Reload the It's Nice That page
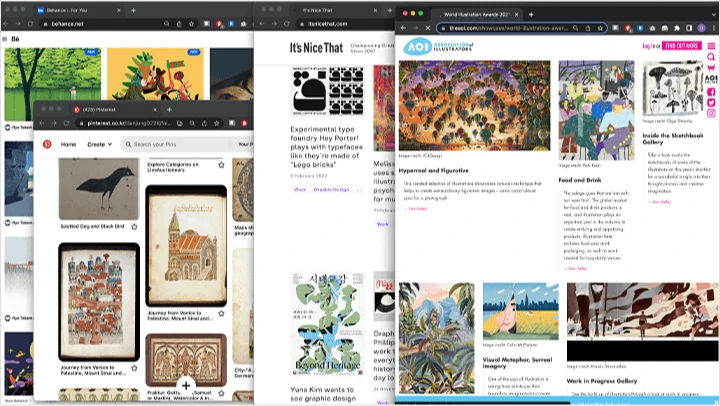This screenshot has height=406, width=720. pyautogui.click(x=287, y=23)
